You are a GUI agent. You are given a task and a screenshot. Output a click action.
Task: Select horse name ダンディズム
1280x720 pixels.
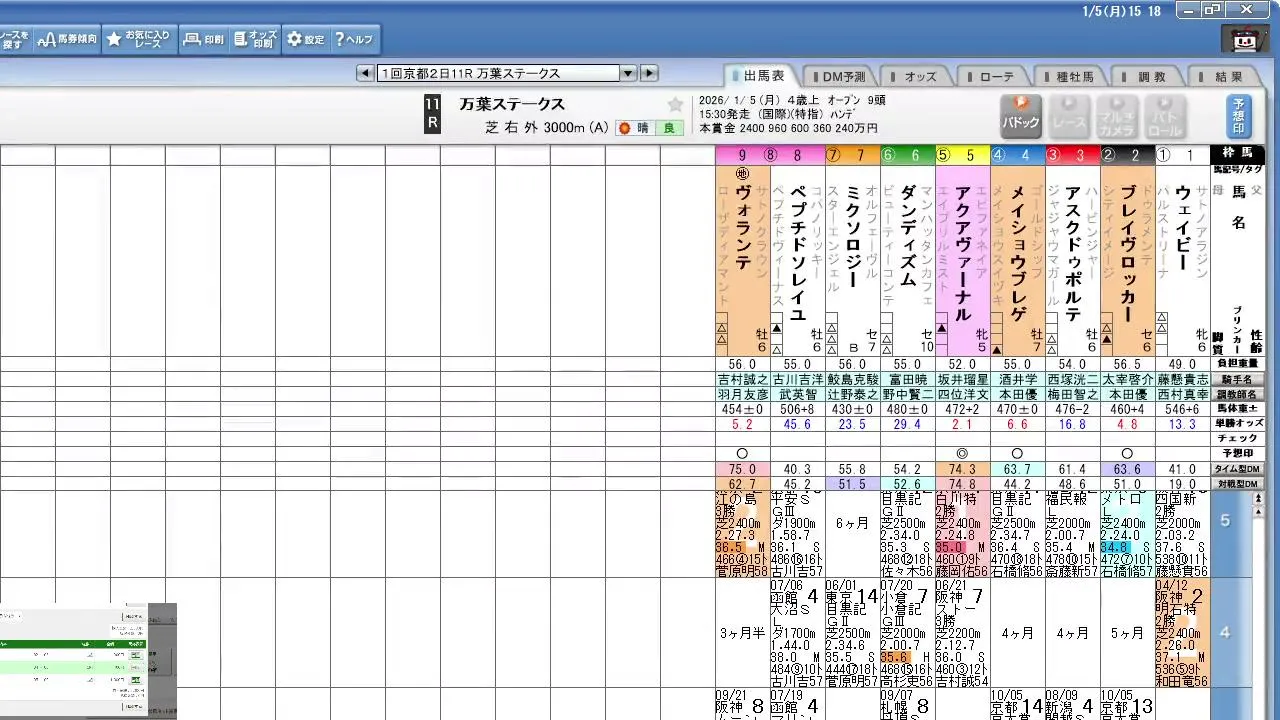907,236
